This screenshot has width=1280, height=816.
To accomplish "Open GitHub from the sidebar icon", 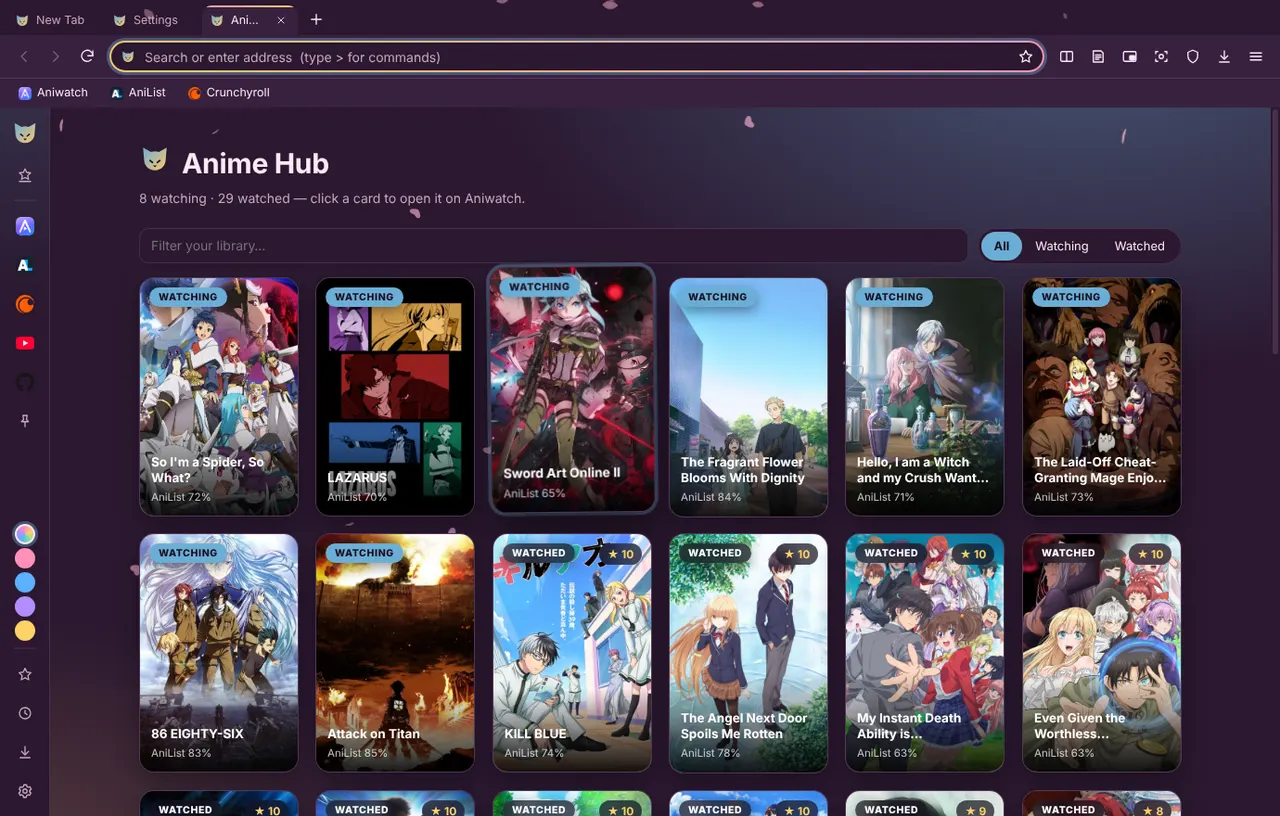I will coord(25,382).
